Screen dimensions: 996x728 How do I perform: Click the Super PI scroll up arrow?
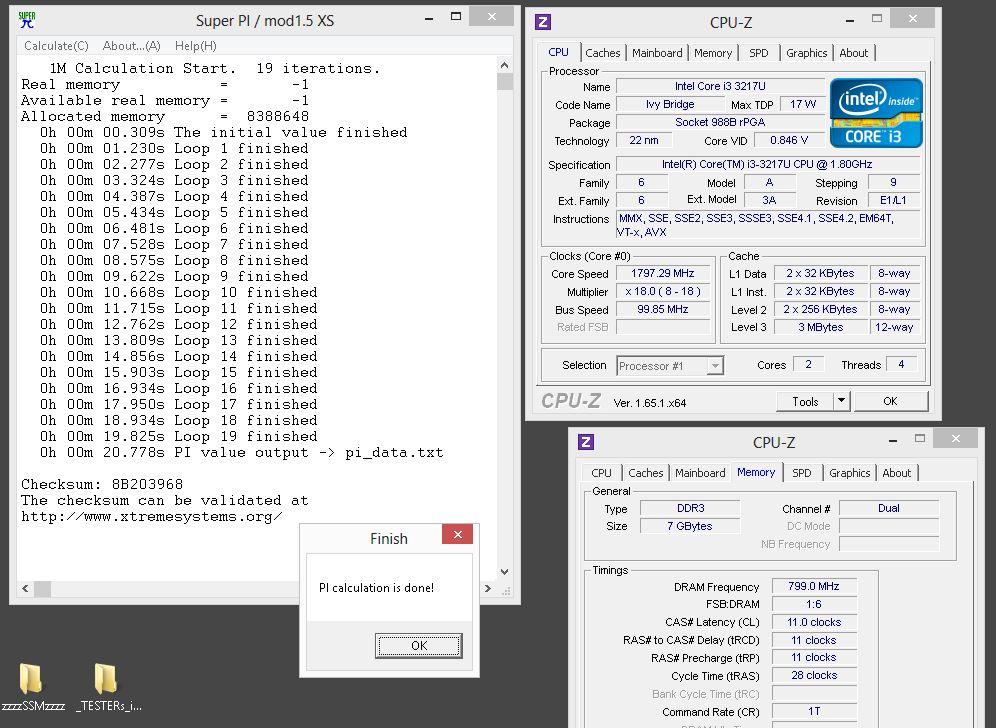coord(504,65)
